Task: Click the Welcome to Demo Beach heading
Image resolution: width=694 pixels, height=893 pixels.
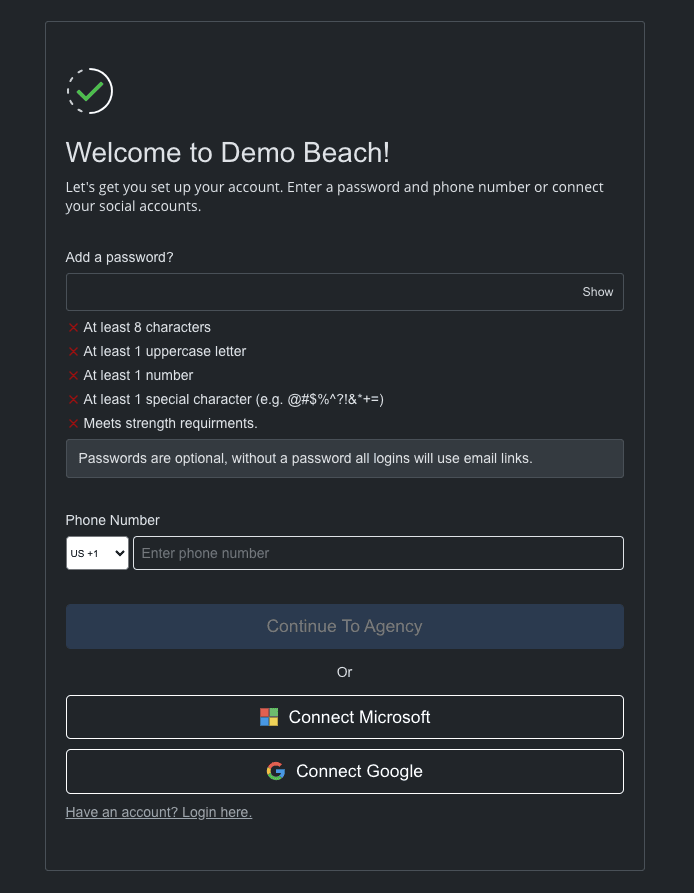Action: coord(228,153)
